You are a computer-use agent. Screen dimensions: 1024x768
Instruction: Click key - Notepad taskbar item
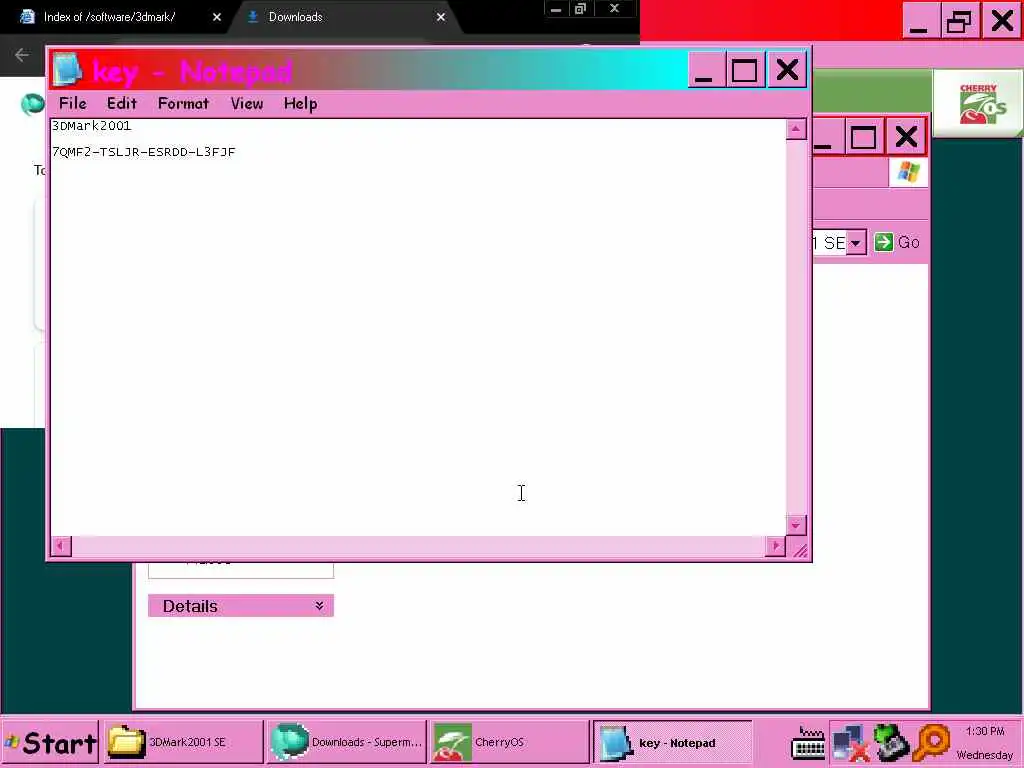[x=673, y=743]
